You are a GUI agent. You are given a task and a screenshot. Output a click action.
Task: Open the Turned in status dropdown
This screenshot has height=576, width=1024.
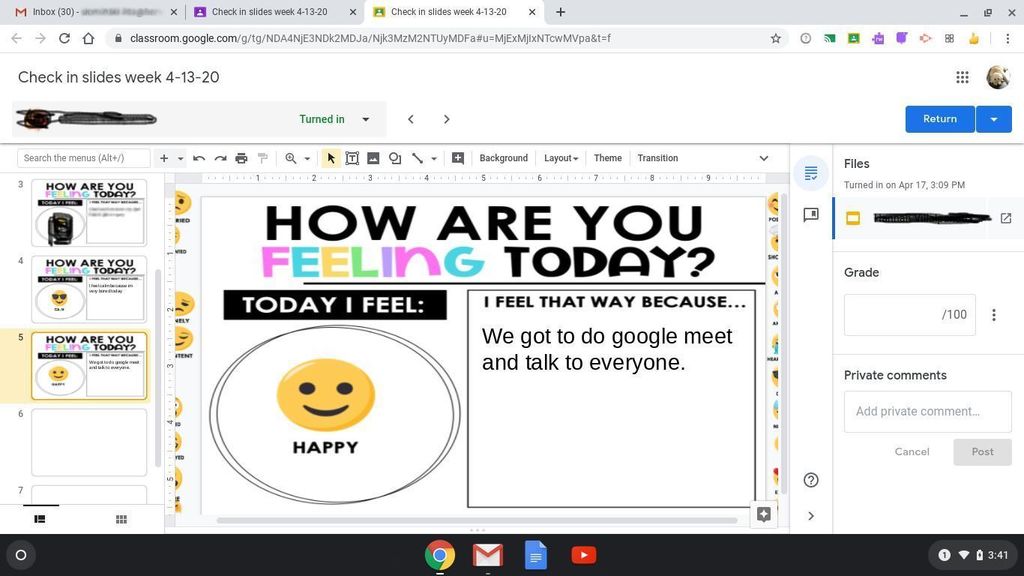pyautogui.click(x=366, y=120)
